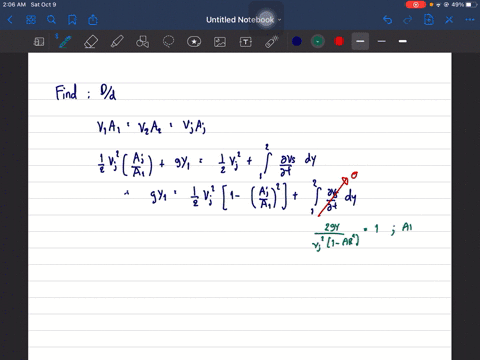Open the page thumbnails grid view
Screen dimensions: 480x360
pyautogui.click(x=31, y=20)
